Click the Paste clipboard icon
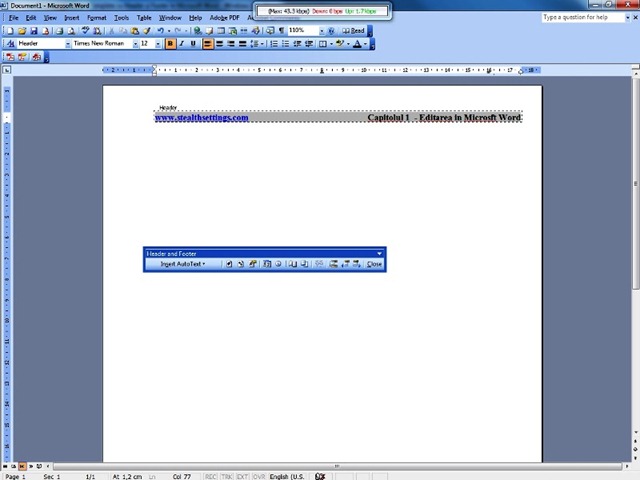 click(135, 31)
